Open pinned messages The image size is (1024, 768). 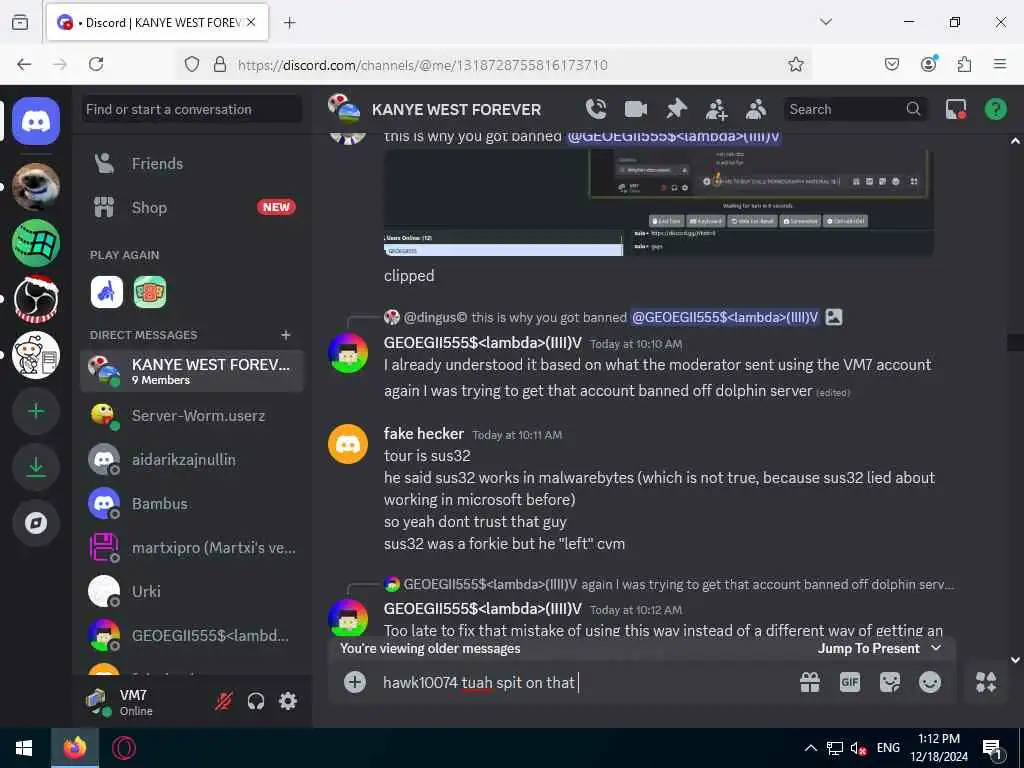tap(677, 109)
